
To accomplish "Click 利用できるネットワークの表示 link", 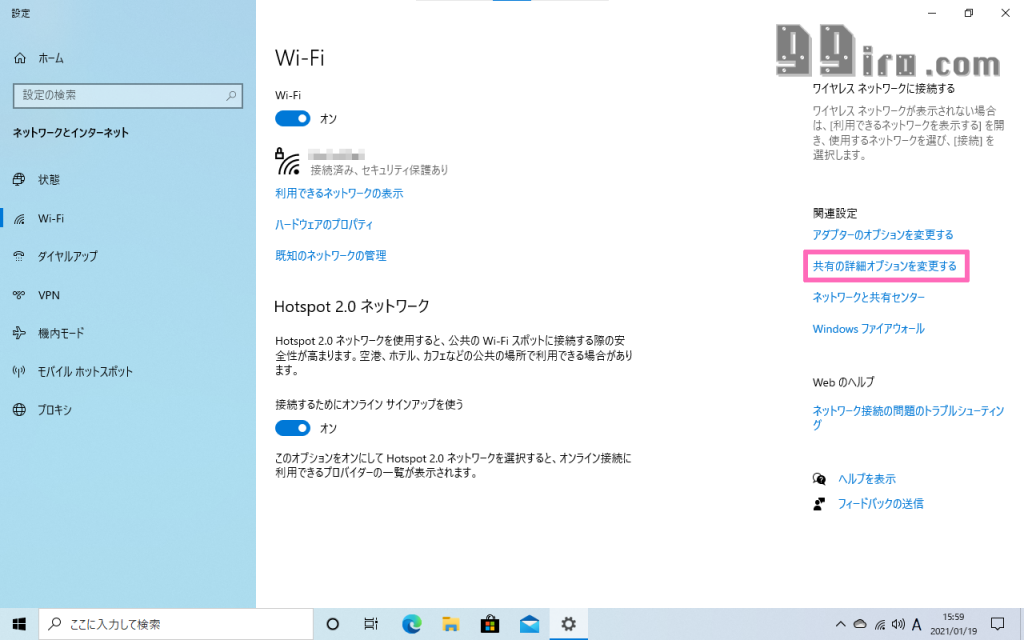I will (339, 193).
